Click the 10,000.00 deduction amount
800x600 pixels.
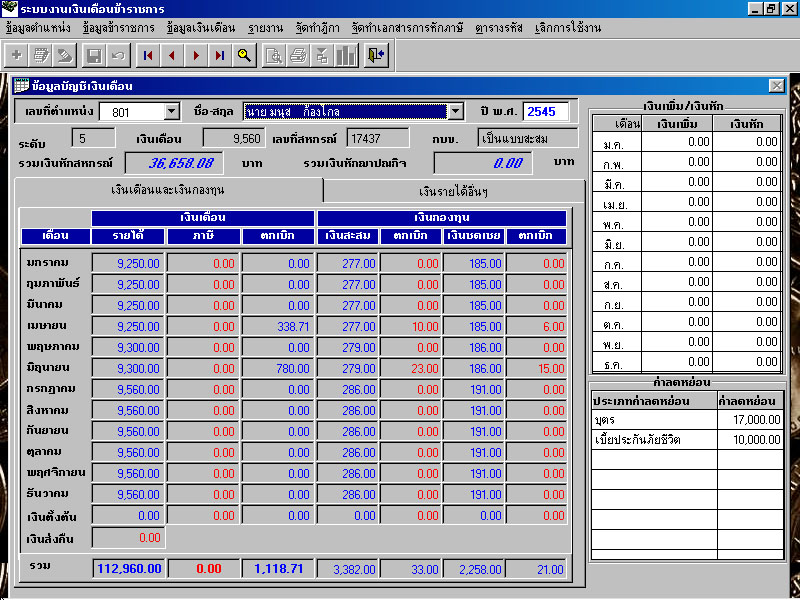[x=749, y=440]
